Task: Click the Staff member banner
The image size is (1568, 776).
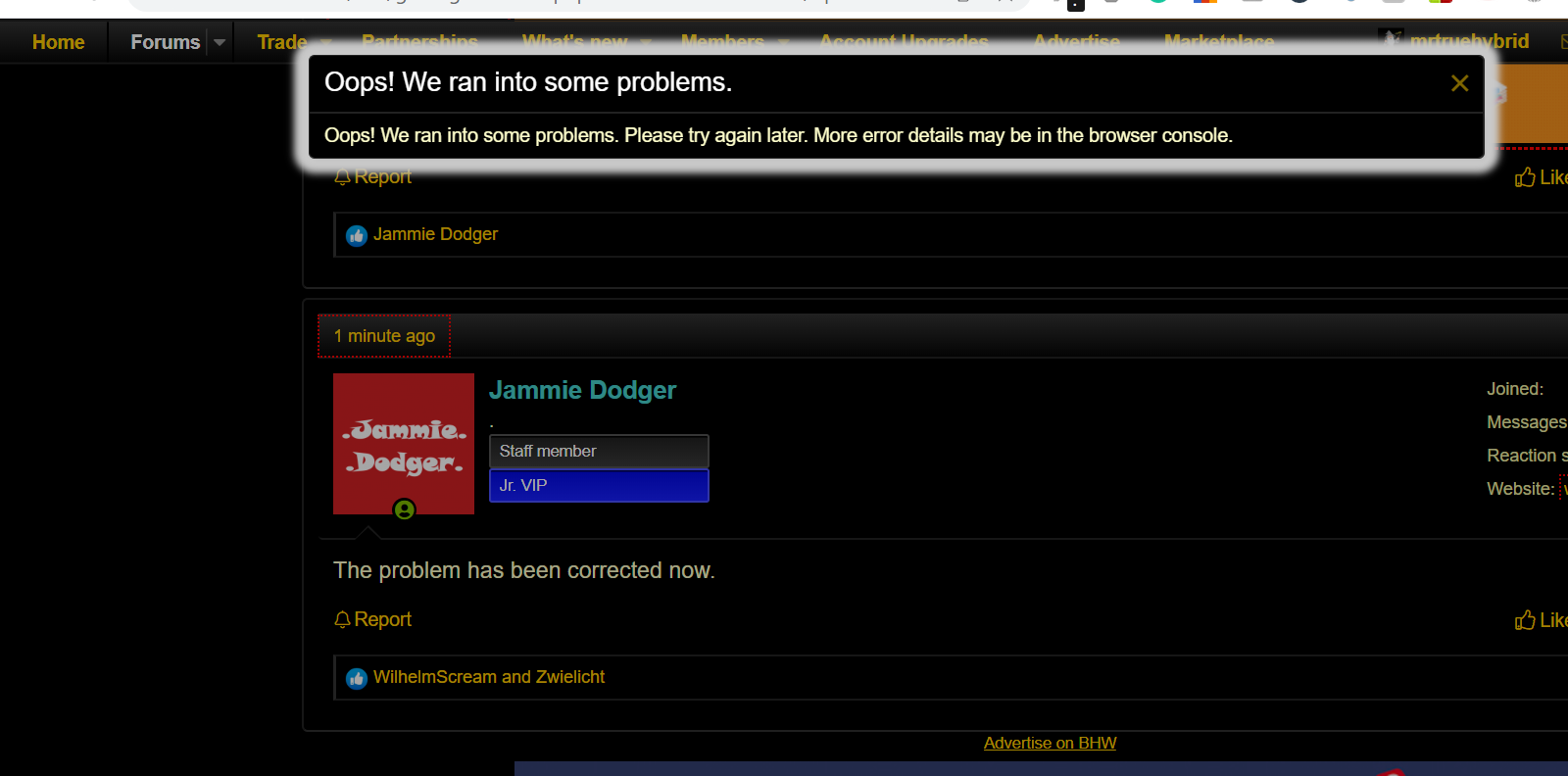Action: tap(599, 451)
